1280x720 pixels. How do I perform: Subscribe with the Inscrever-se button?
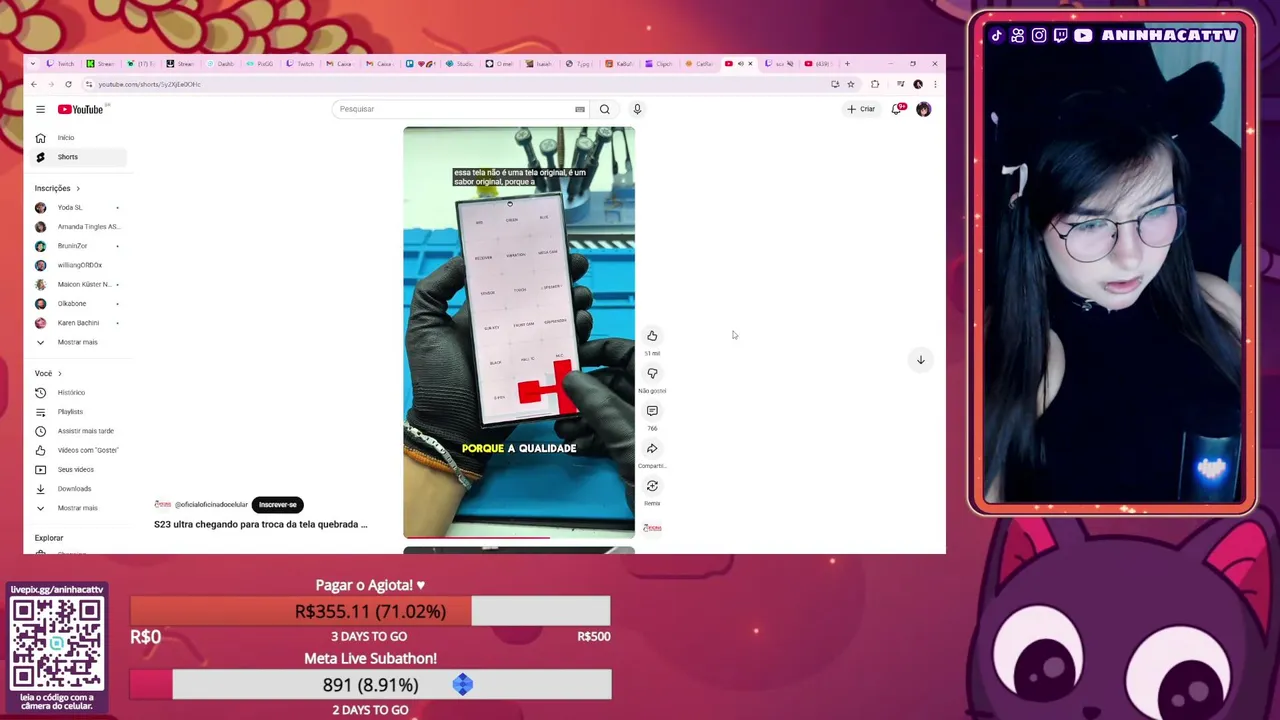pyautogui.click(x=278, y=505)
